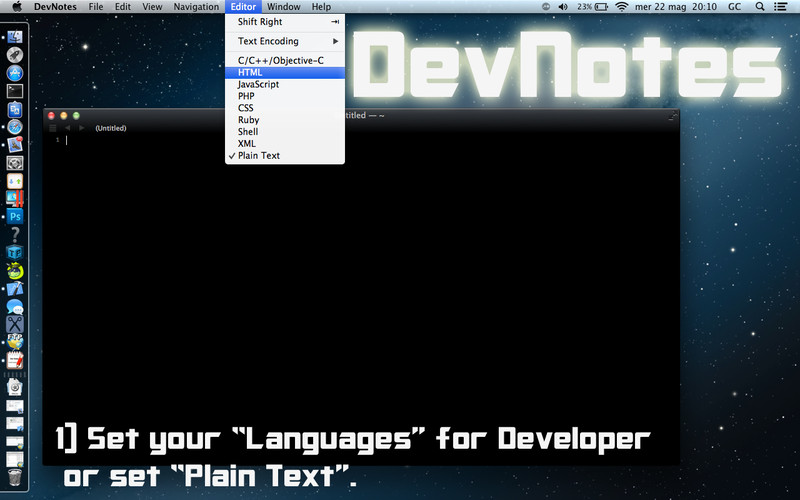800x500 pixels.
Task: Open Notification Center list icon
Action: (780, 7)
